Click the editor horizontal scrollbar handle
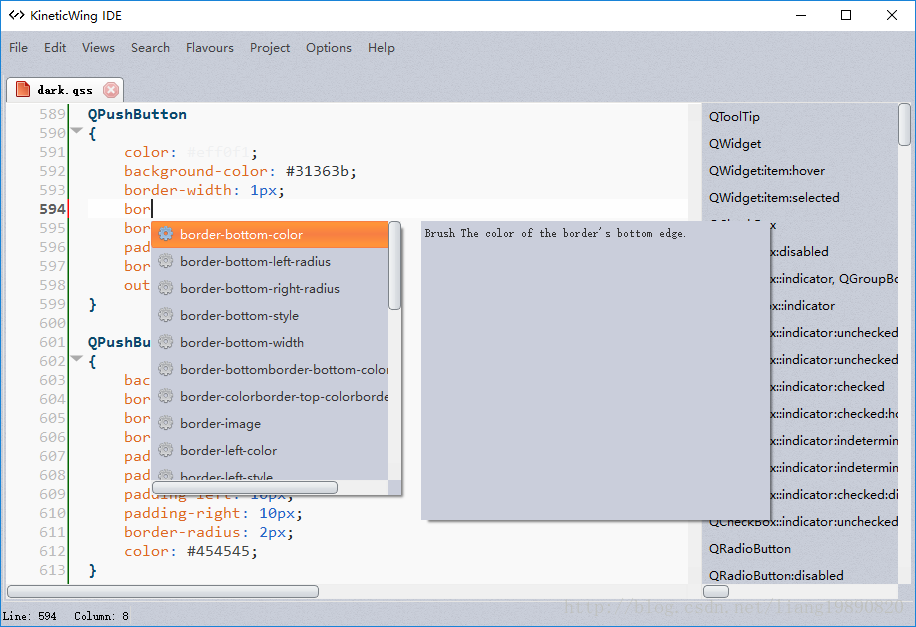 [163, 591]
